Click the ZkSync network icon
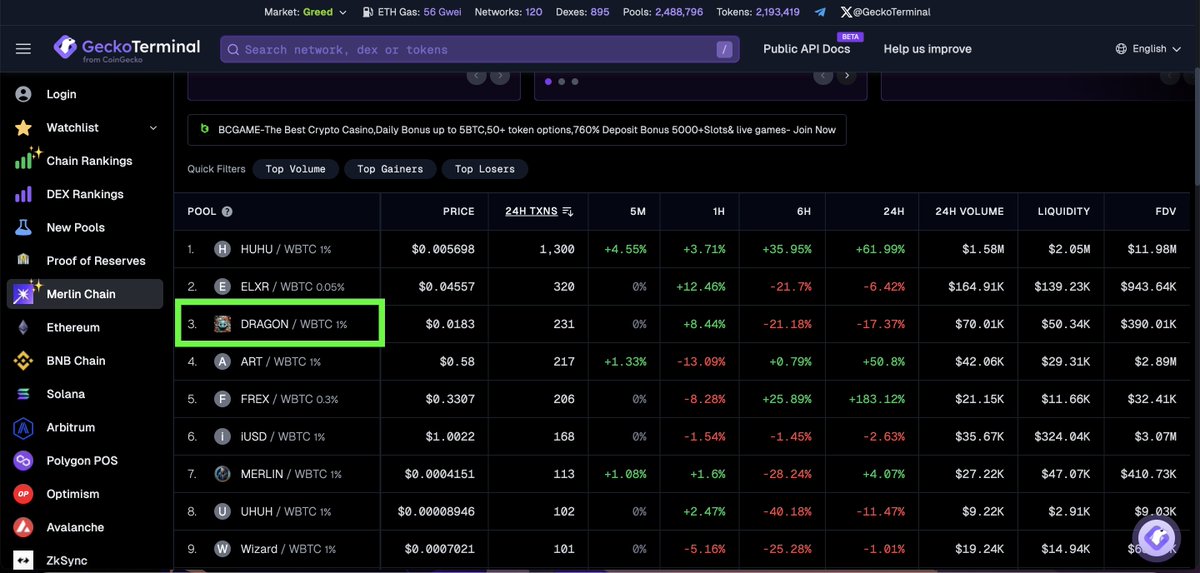Image resolution: width=1200 pixels, height=573 pixels. click(x=24, y=561)
